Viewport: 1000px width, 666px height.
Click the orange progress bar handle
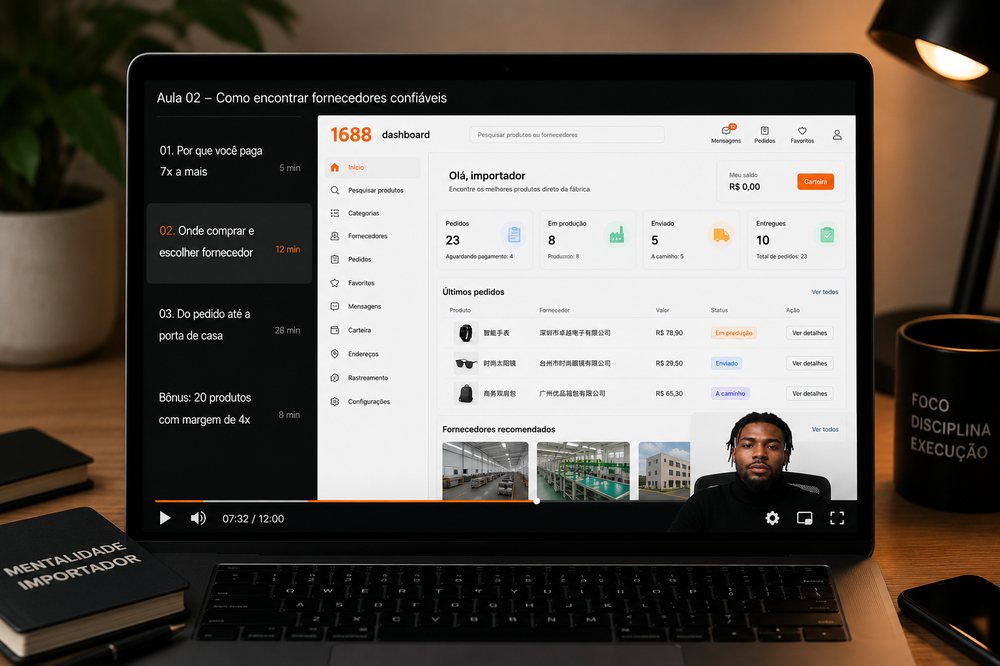(537, 501)
